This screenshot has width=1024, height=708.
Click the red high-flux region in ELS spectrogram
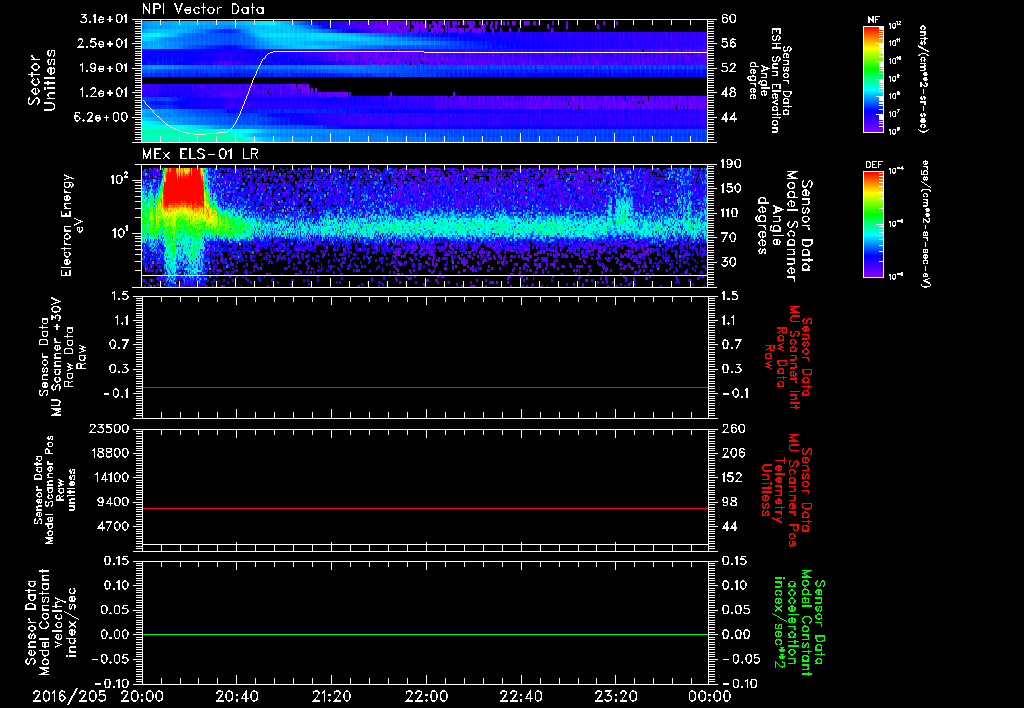[183, 187]
